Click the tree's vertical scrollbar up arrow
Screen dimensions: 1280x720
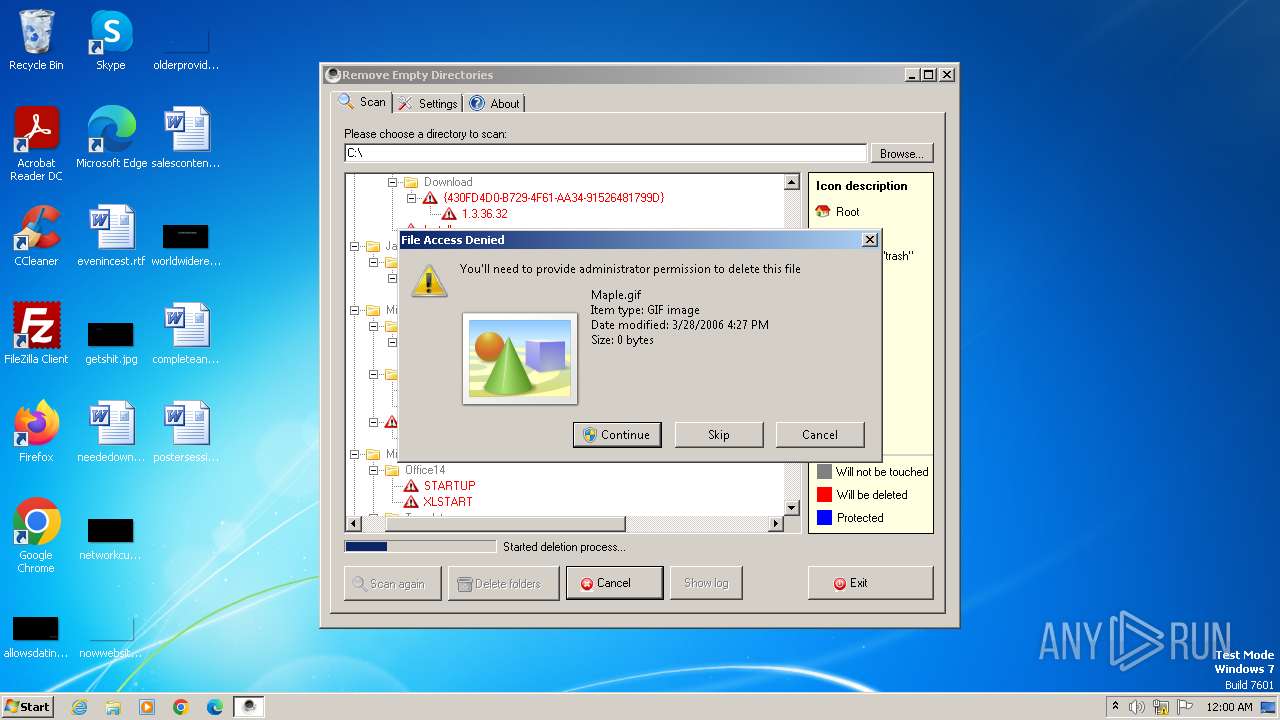(x=792, y=183)
